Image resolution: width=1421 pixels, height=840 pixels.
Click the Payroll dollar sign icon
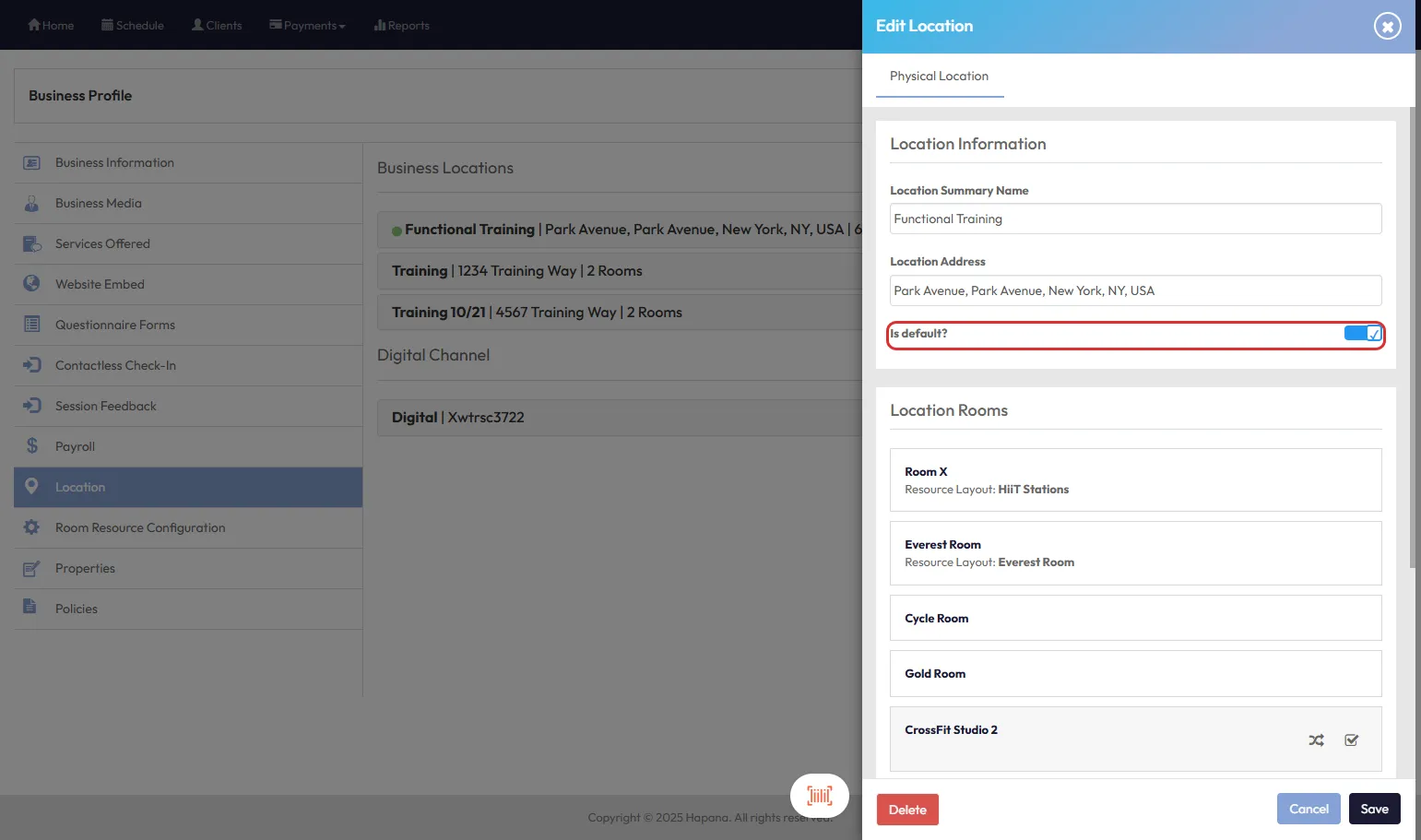[x=32, y=446]
